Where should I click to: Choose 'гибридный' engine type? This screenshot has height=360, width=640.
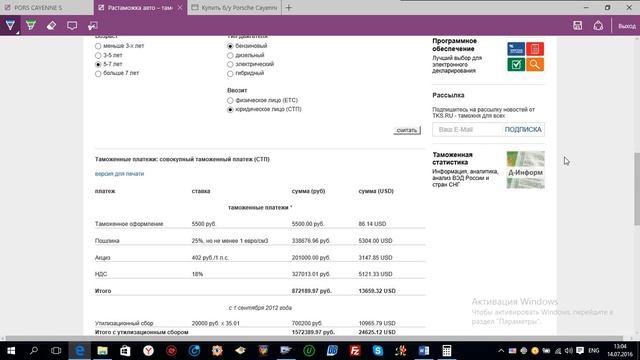click(x=230, y=73)
